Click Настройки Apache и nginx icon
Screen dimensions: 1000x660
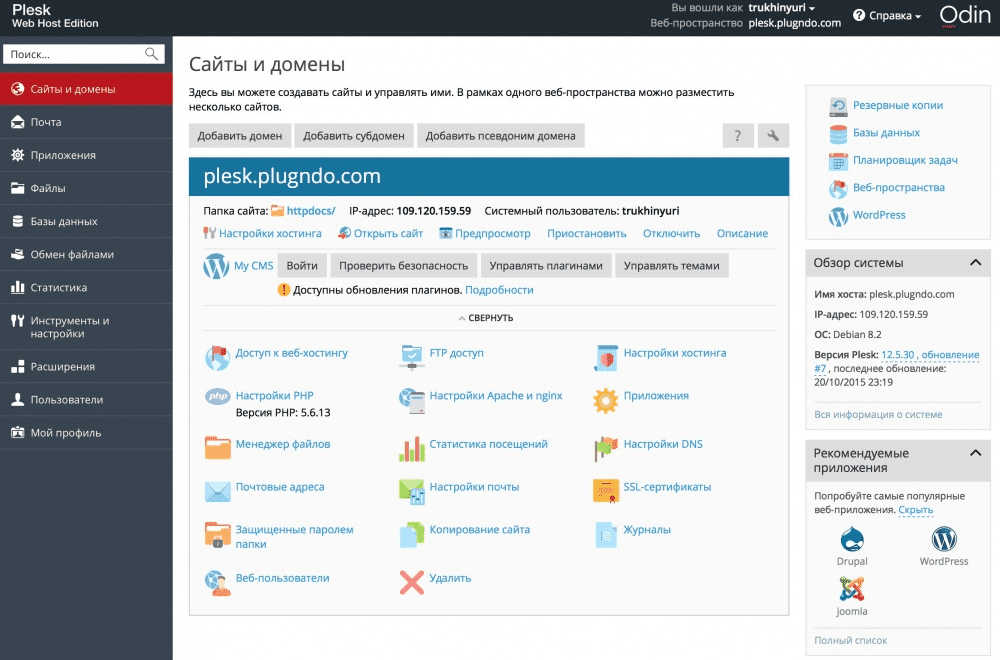click(412, 400)
